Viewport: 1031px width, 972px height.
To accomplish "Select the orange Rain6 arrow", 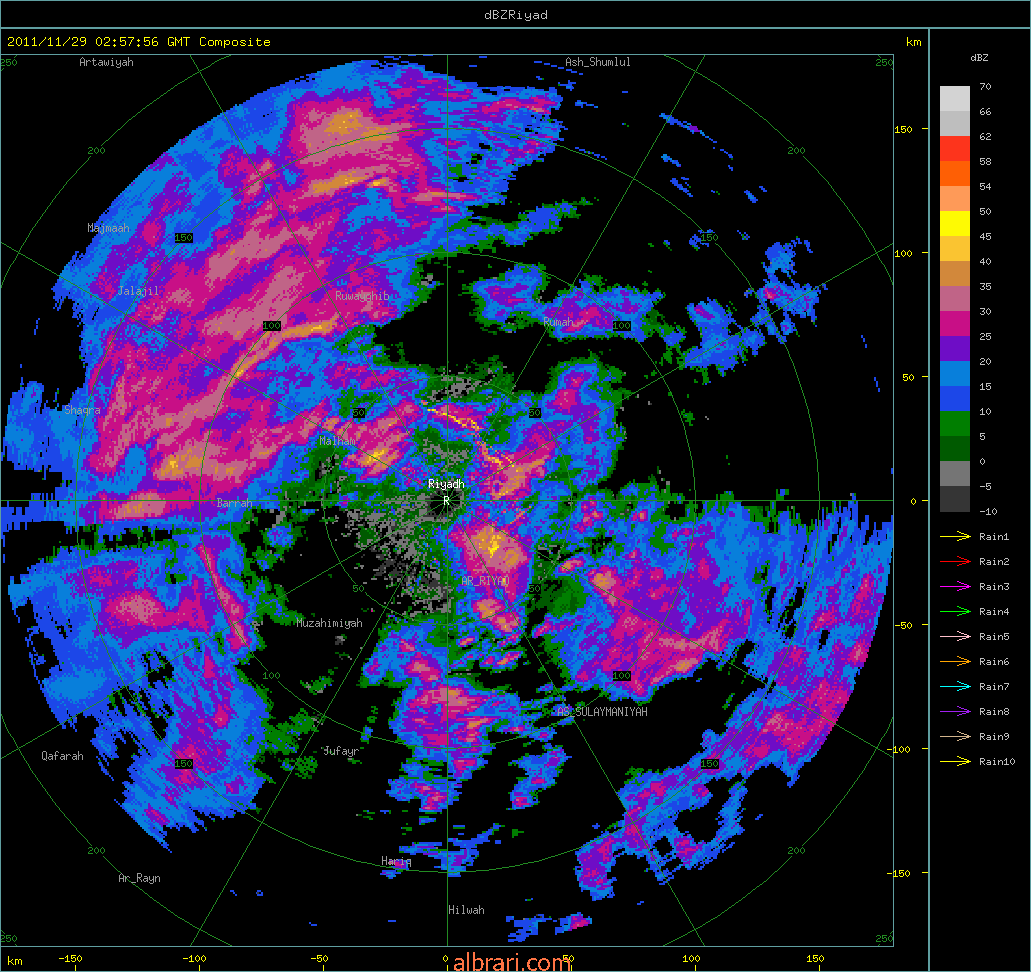I will [955, 662].
